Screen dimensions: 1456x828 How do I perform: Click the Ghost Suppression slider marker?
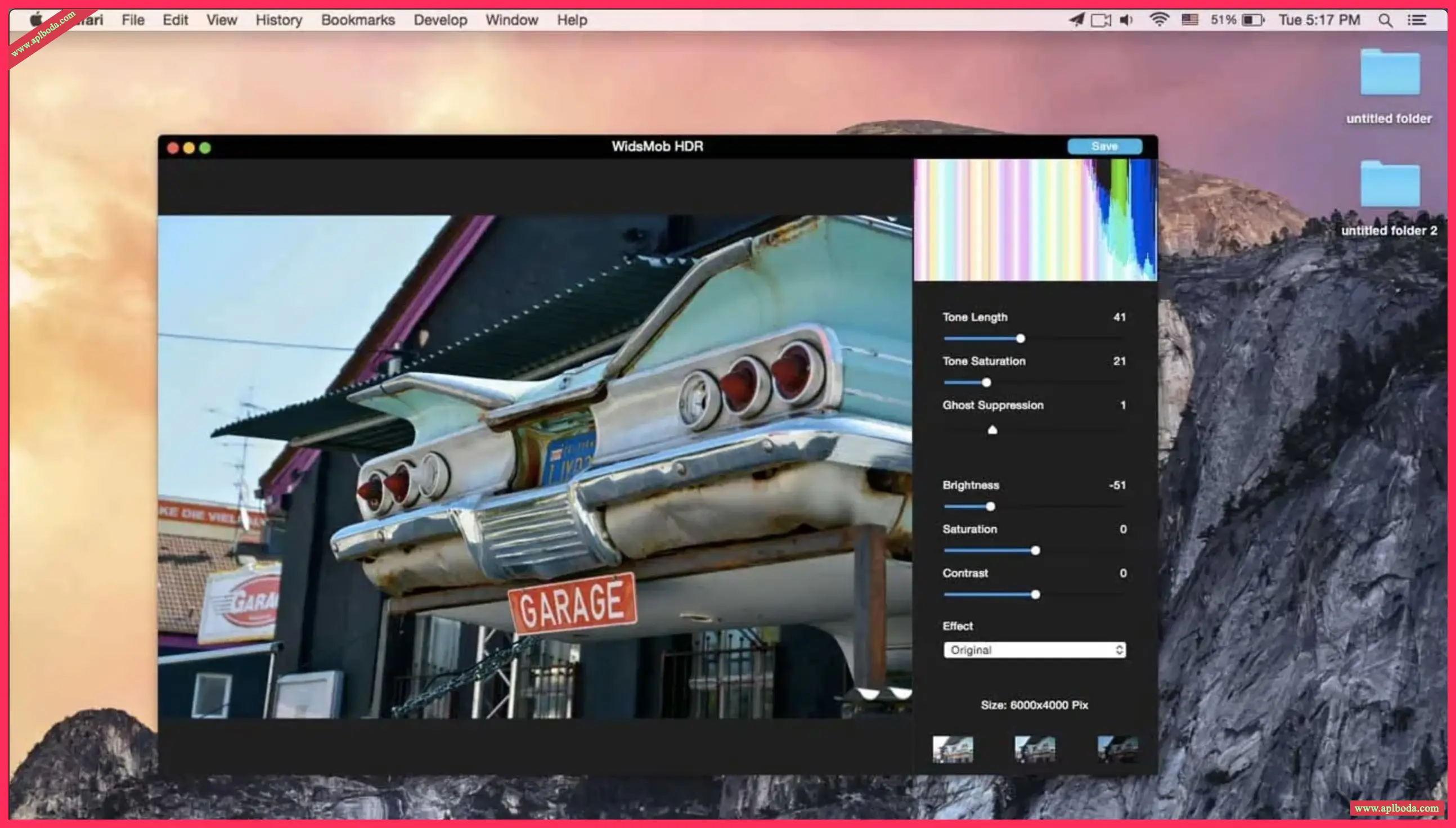[992, 430]
